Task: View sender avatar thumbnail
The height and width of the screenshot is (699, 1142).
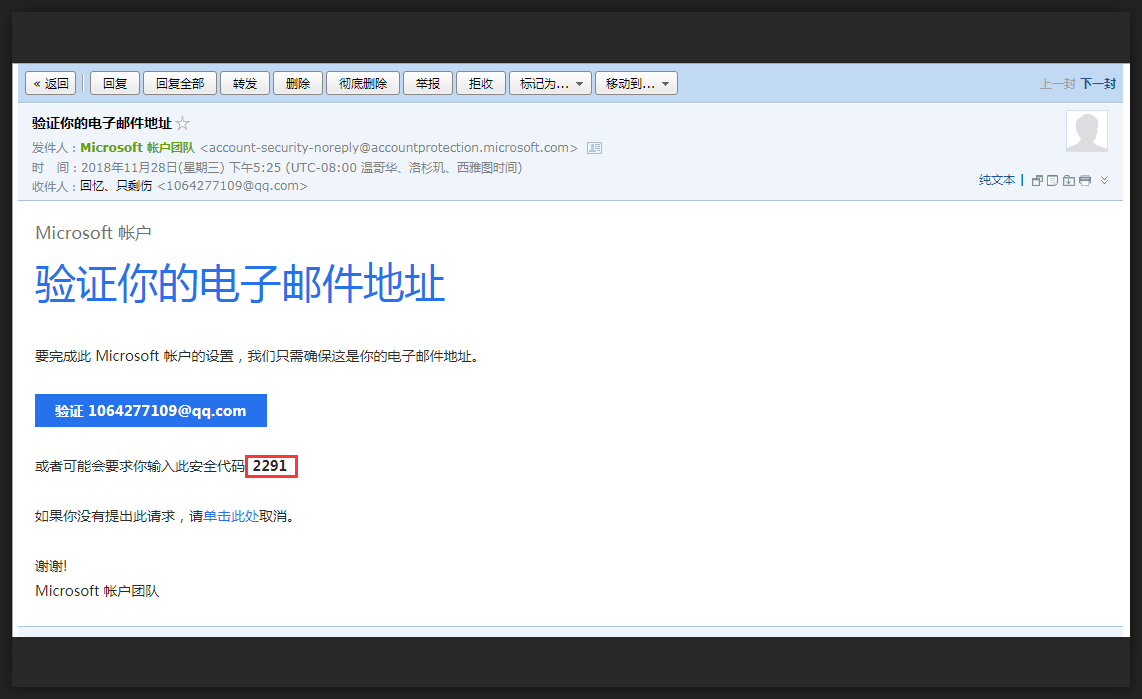Action: point(1087,131)
